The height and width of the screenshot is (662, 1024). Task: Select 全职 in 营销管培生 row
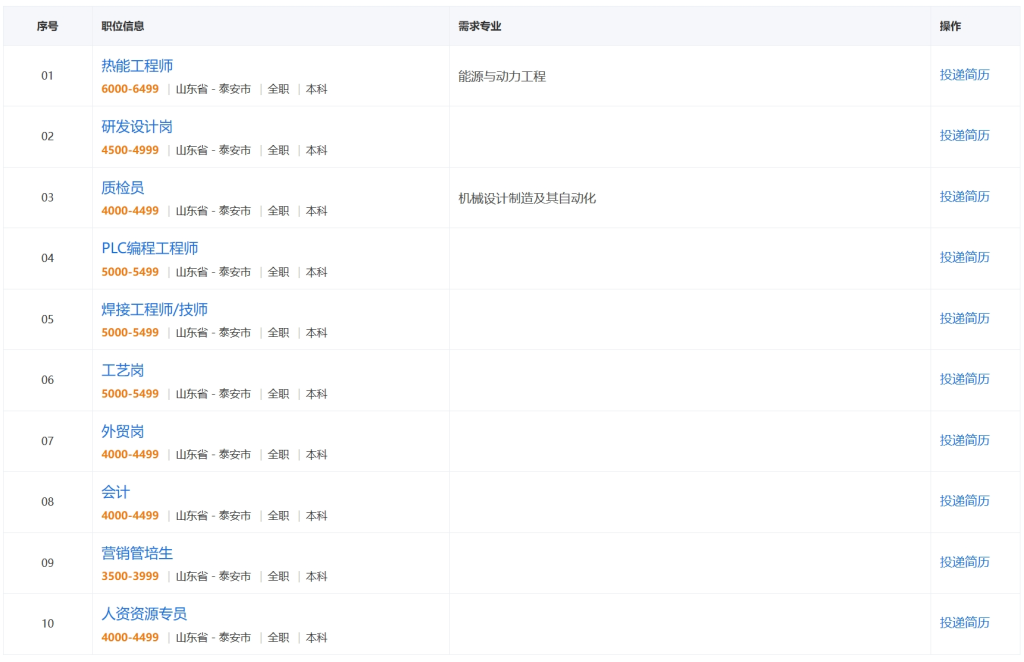tap(278, 576)
